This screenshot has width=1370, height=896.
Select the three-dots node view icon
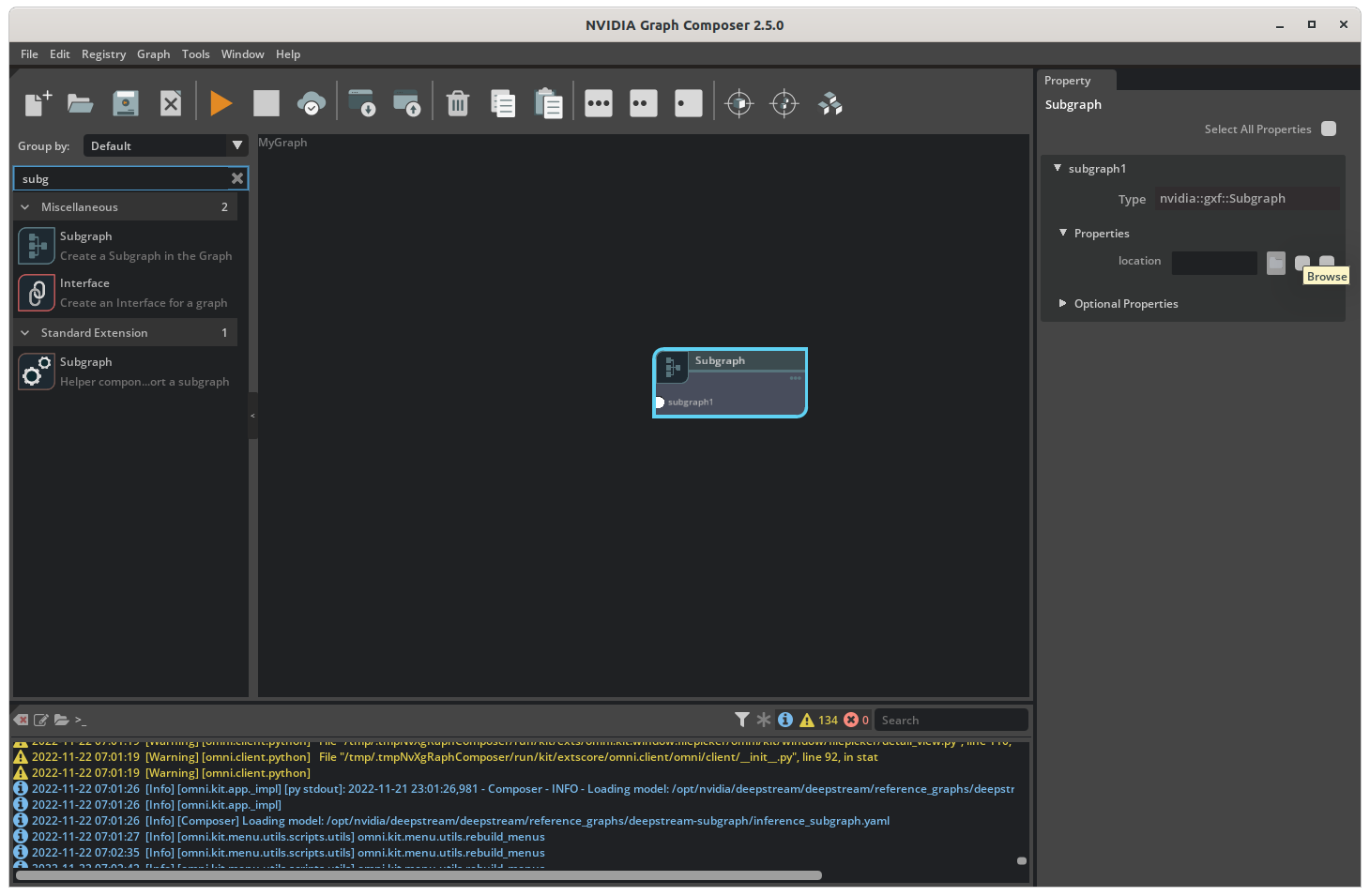point(599,103)
